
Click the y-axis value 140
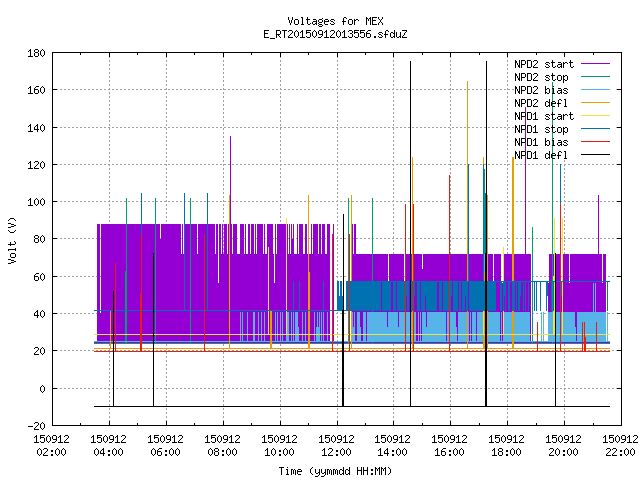coord(36,128)
